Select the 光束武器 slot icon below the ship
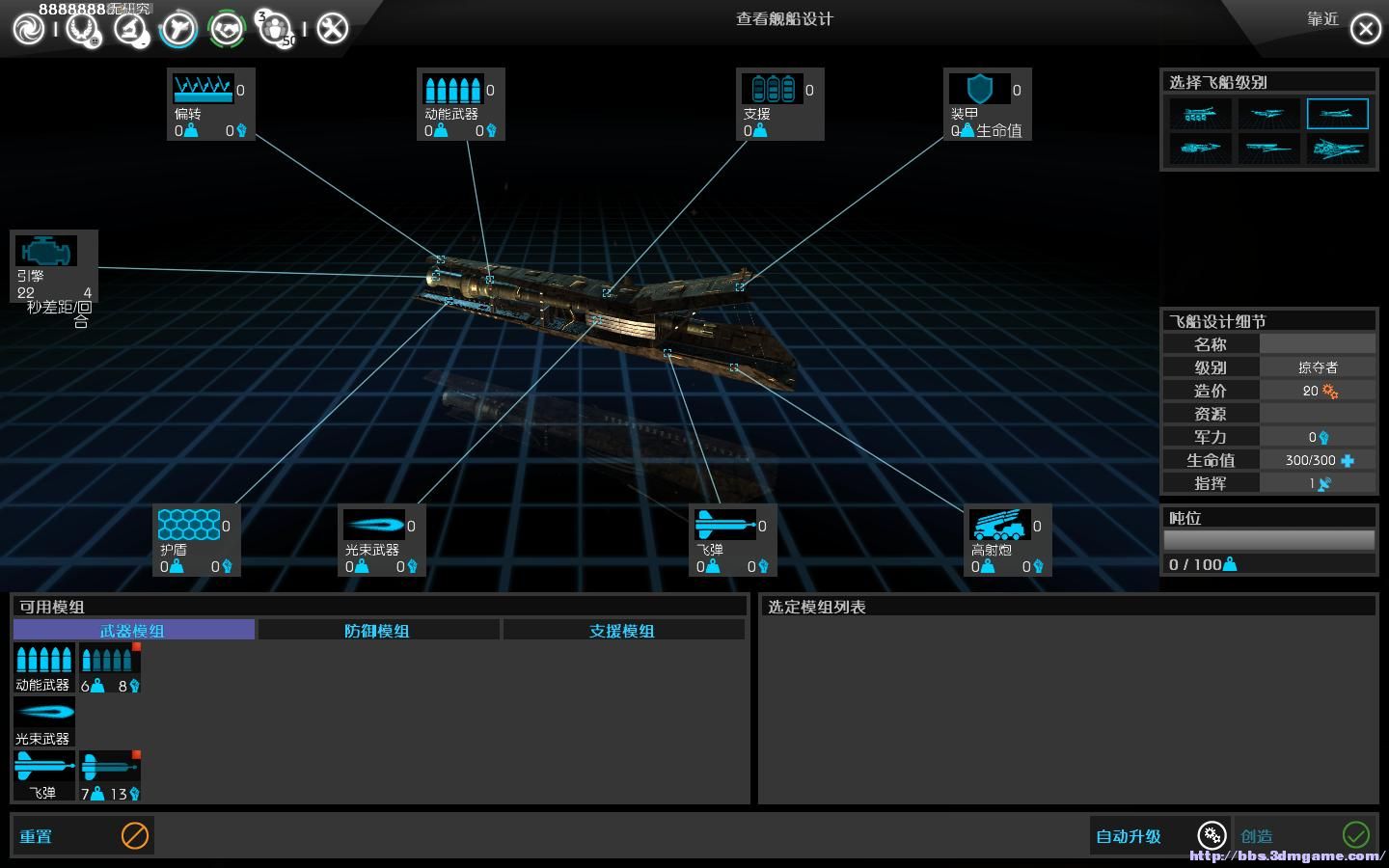The height and width of the screenshot is (868, 1389). pyautogui.click(x=374, y=525)
